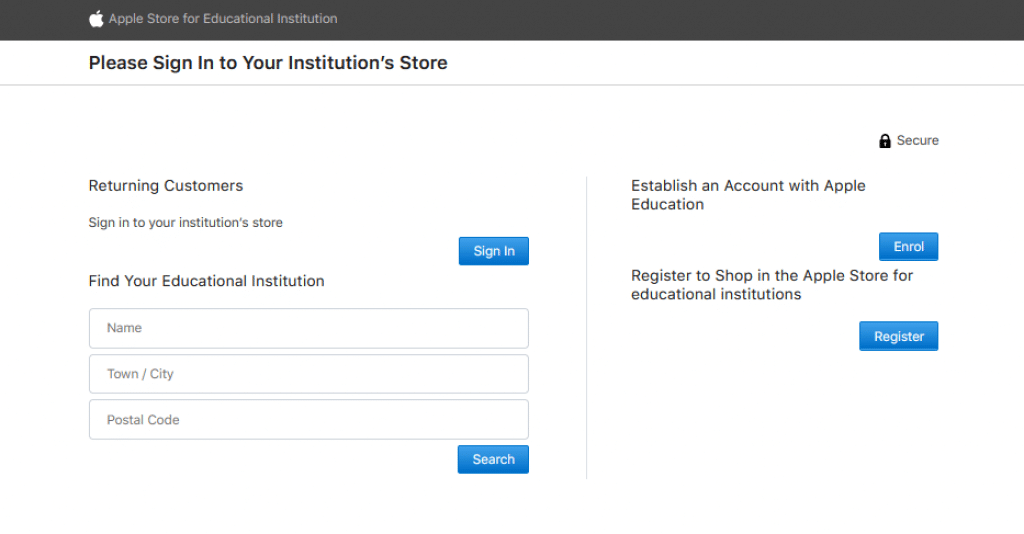Click the 'Returning Customers' heading
Viewport: 1024px width, 534px height.
166,186
